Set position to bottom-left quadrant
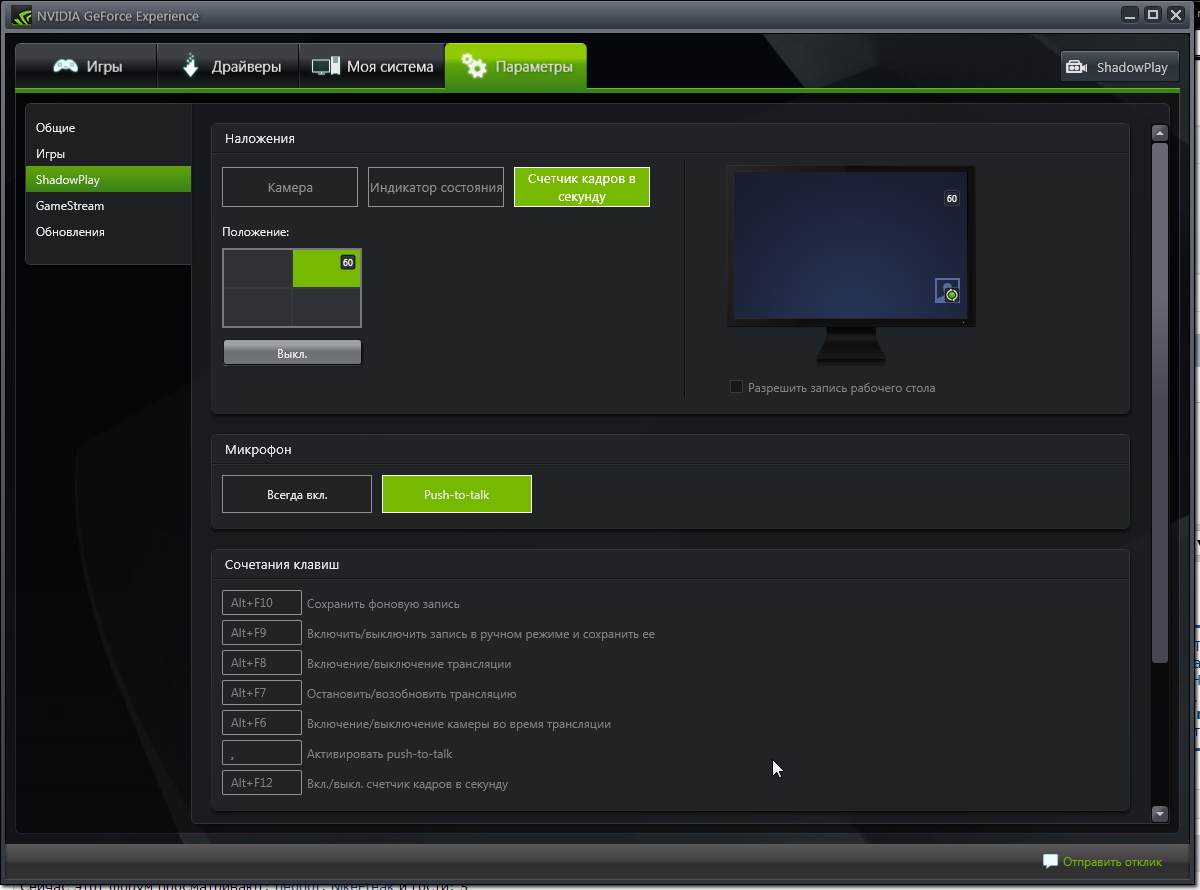1200x890 pixels. (257, 307)
